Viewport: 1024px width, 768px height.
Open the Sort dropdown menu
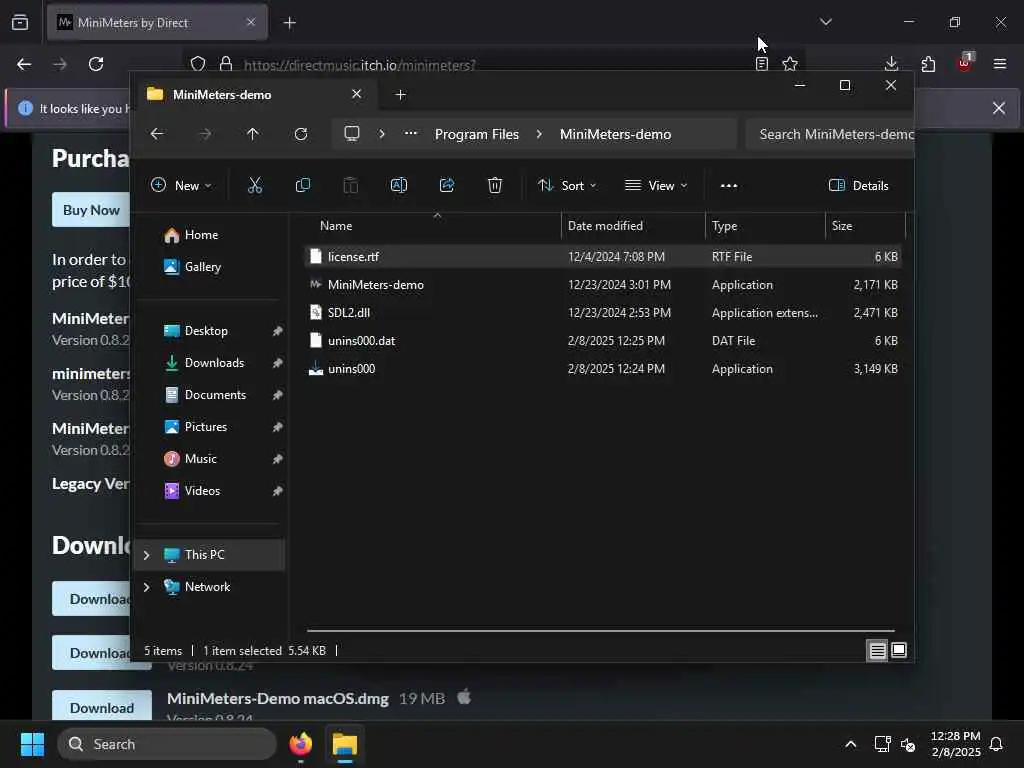(567, 185)
